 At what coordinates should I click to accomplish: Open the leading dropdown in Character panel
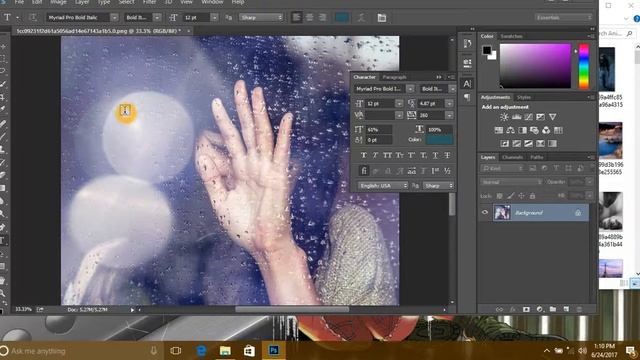tap(449, 104)
